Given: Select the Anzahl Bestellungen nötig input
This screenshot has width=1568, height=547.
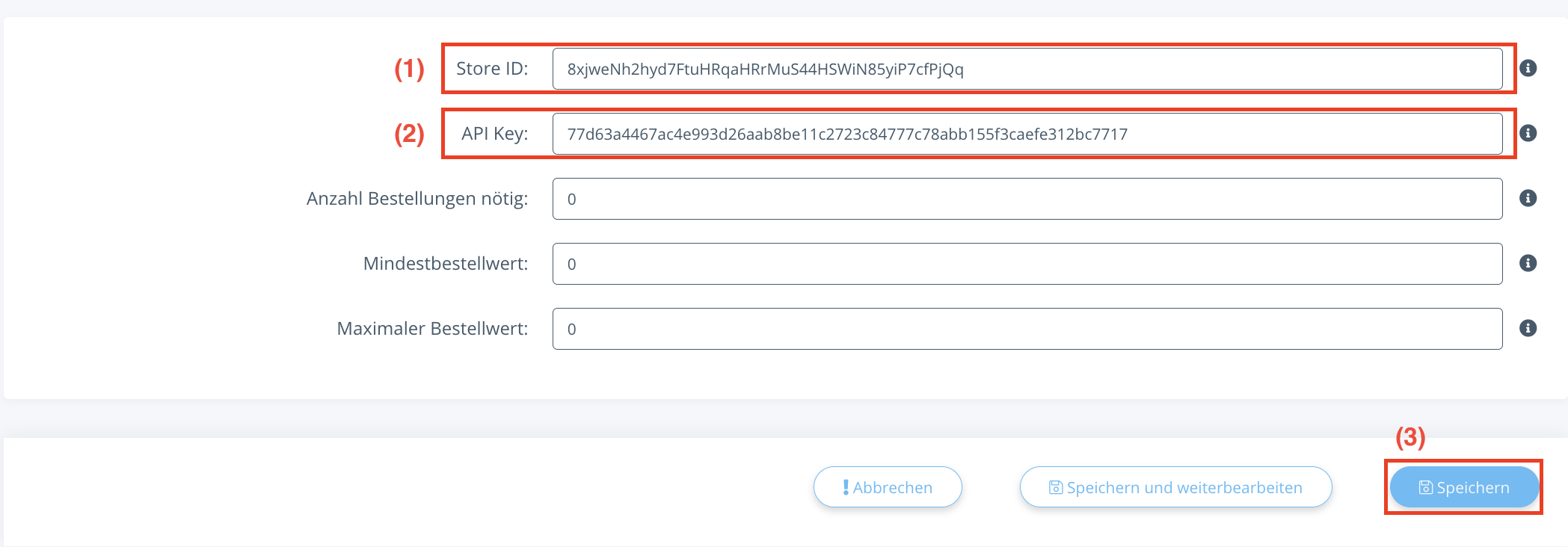Looking at the screenshot, I should (x=1027, y=199).
